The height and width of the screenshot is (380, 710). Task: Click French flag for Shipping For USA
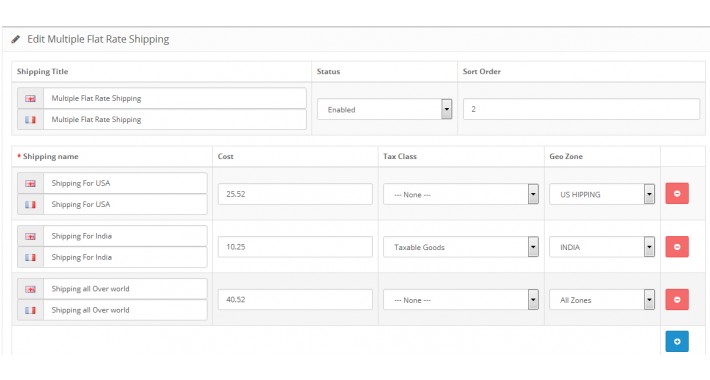click(30, 205)
